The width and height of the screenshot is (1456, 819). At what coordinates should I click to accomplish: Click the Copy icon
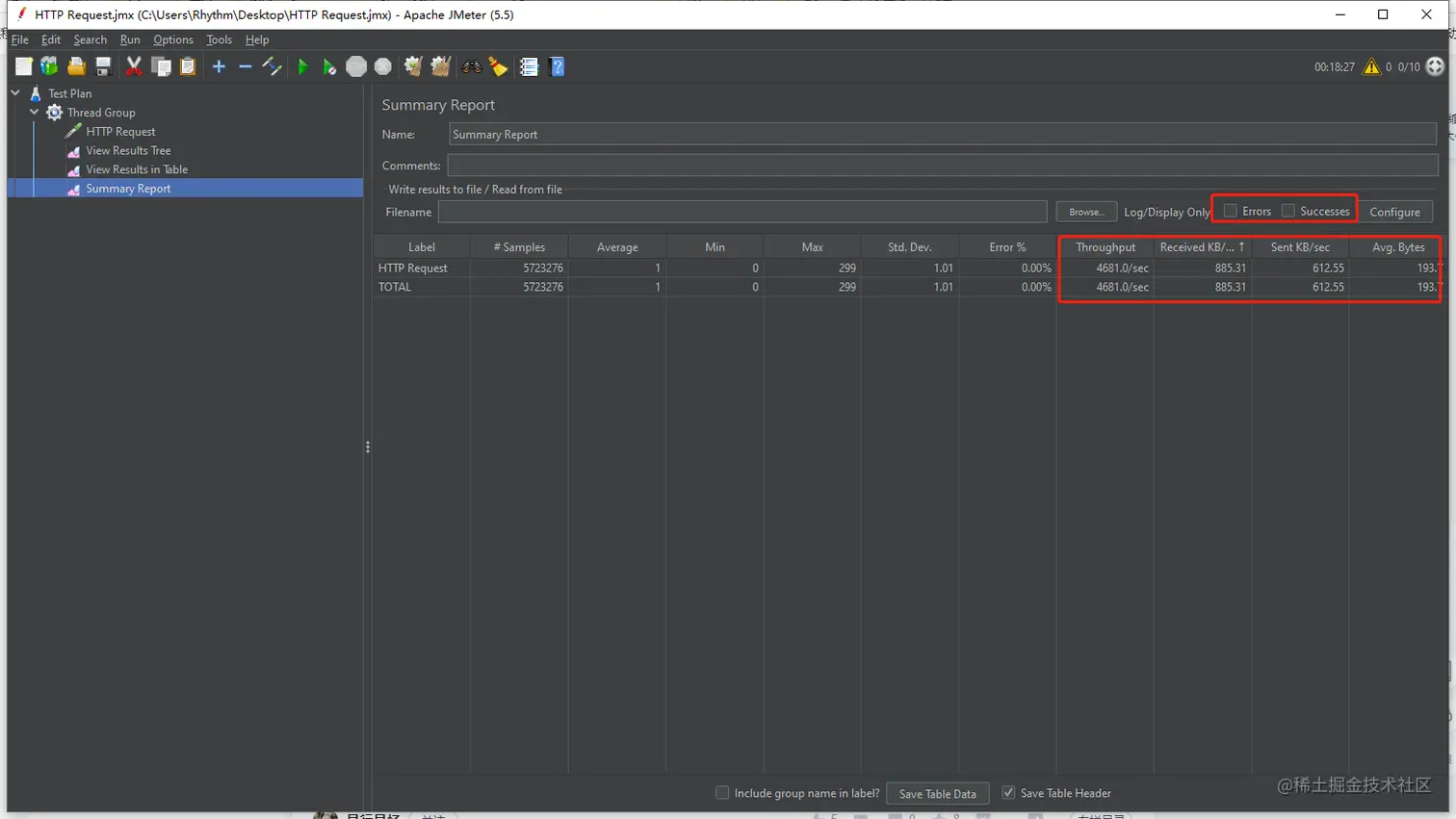(161, 66)
